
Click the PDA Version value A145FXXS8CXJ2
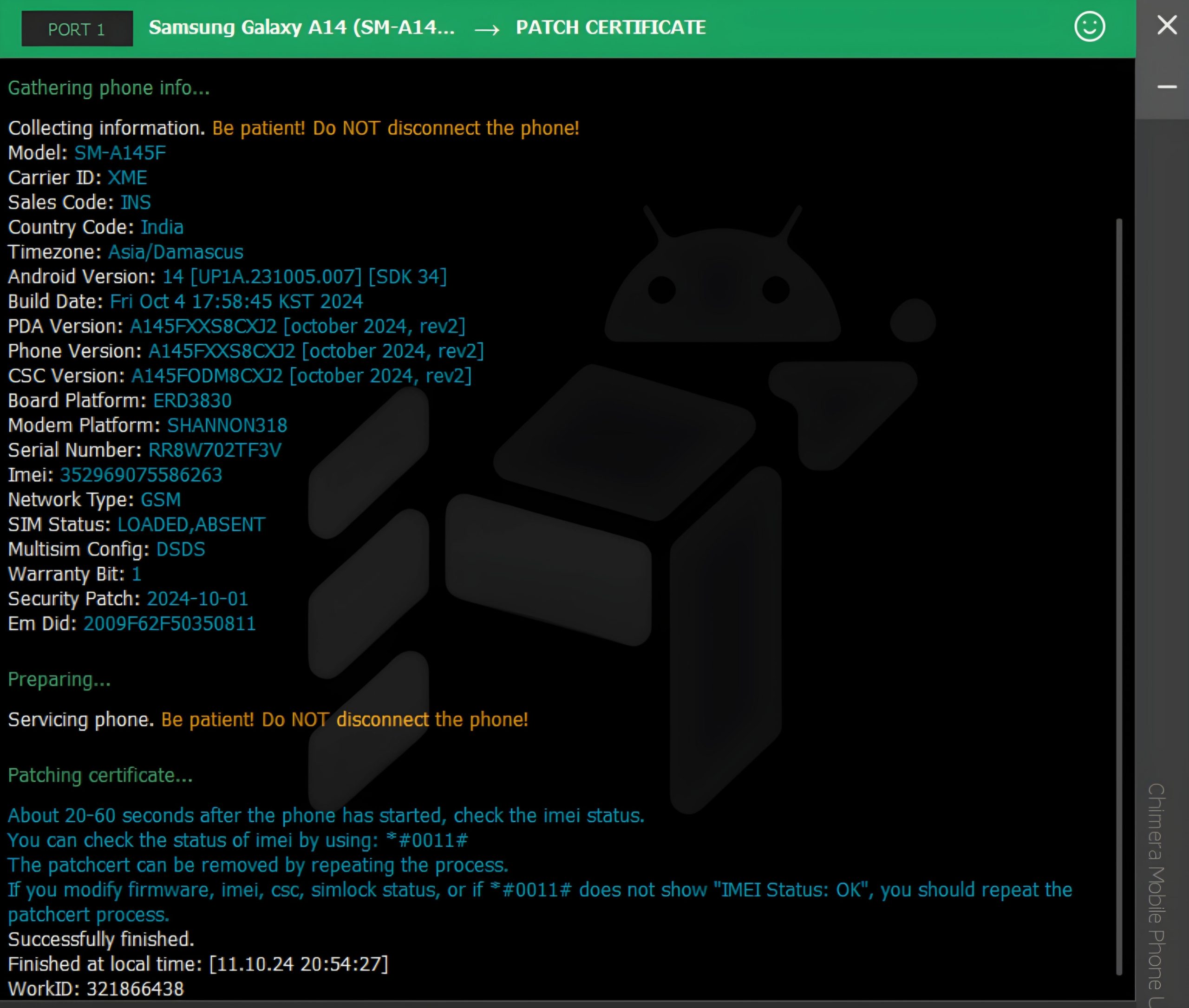(298, 326)
